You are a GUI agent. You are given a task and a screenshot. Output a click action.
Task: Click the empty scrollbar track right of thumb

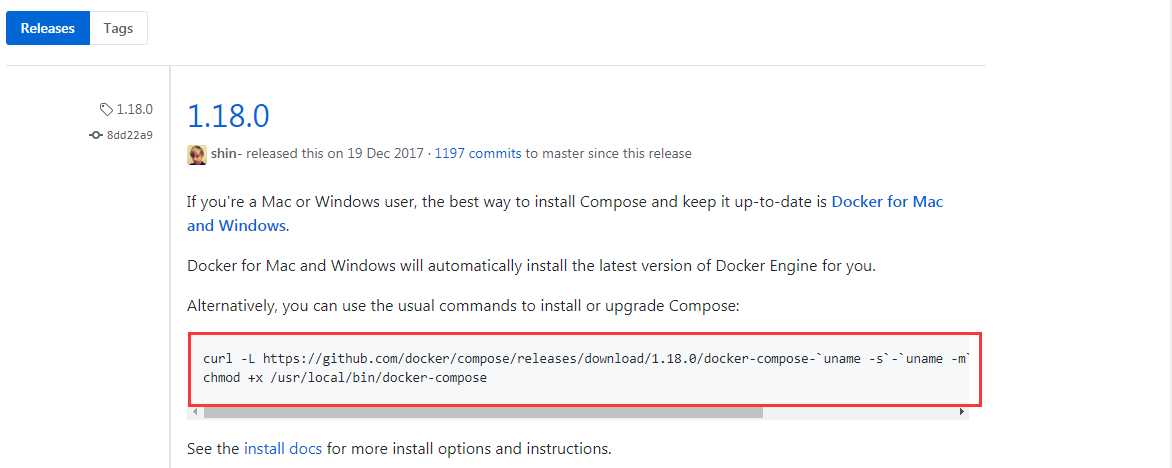click(x=859, y=412)
